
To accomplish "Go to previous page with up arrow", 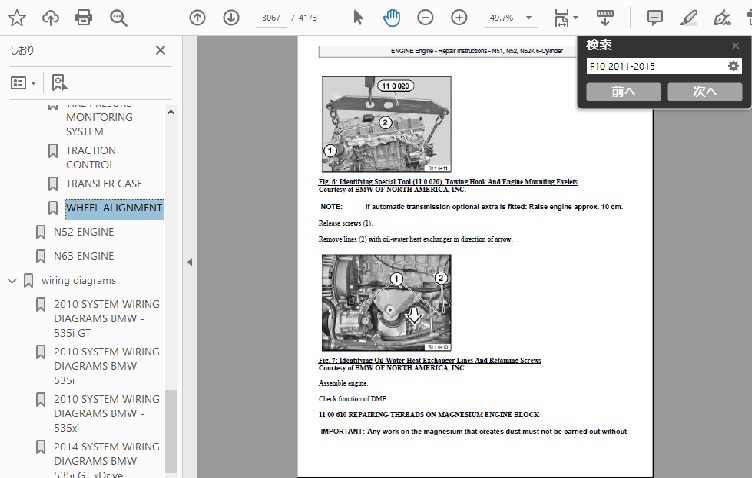I will 198,17.
